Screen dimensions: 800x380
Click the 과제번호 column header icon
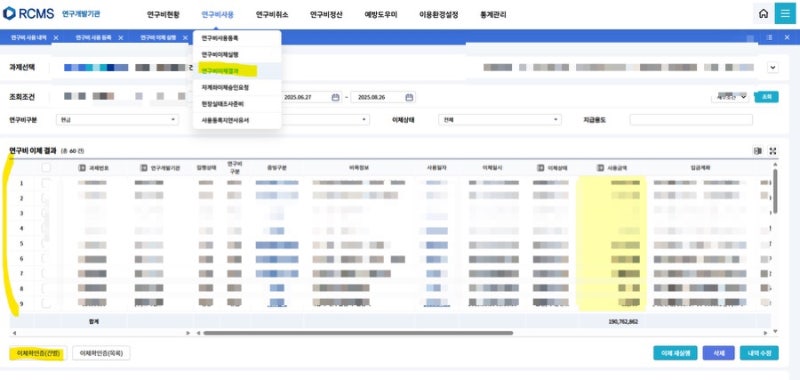coord(82,168)
